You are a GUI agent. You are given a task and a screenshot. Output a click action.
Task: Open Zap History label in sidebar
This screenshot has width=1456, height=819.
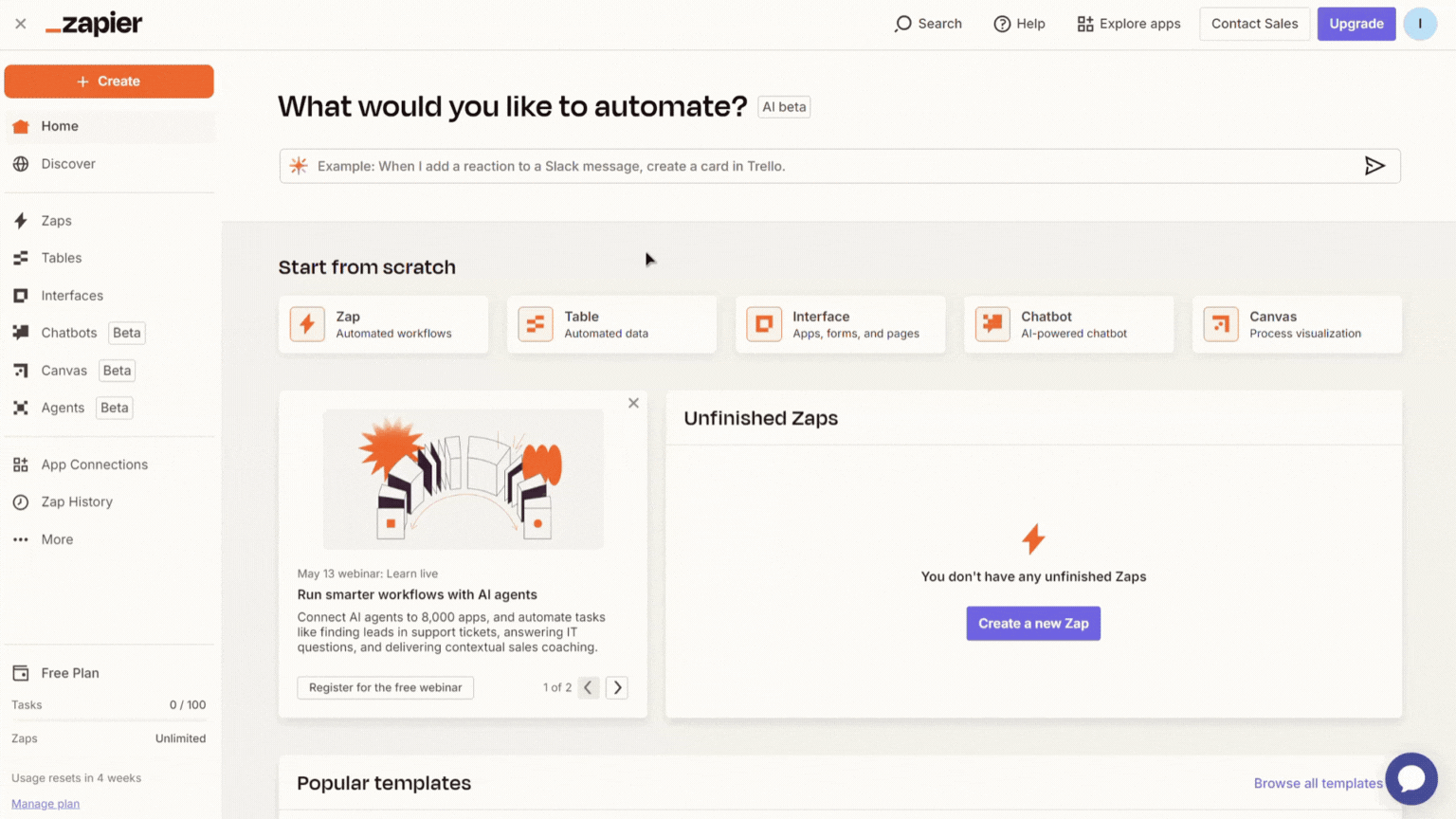pos(77,502)
